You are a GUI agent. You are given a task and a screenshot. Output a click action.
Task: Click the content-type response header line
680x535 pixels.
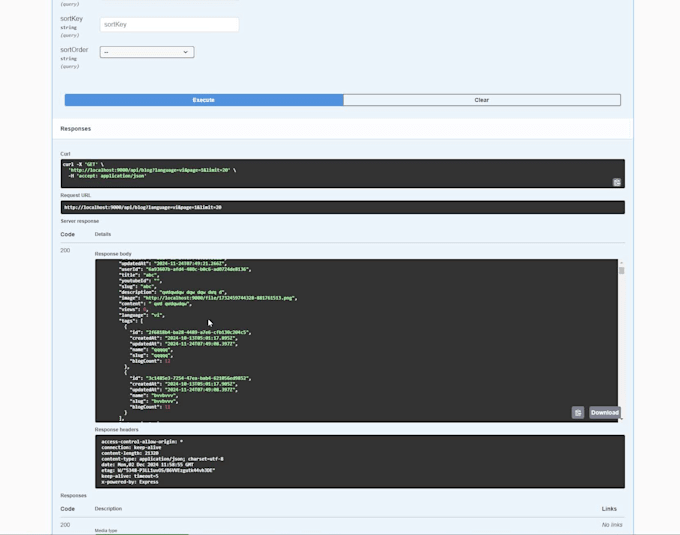tap(162, 459)
